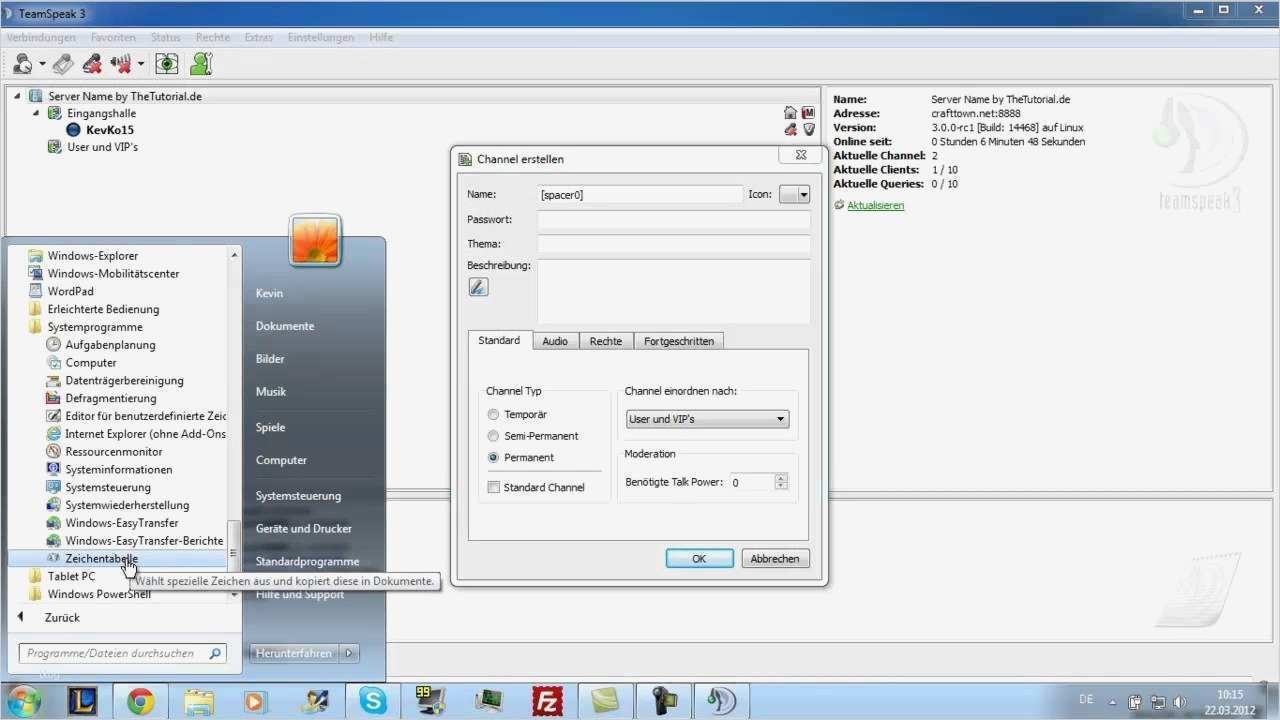Image resolution: width=1280 pixels, height=720 pixels.
Task: Click the home icon on Eingangshalle row
Action: [x=791, y=113]
